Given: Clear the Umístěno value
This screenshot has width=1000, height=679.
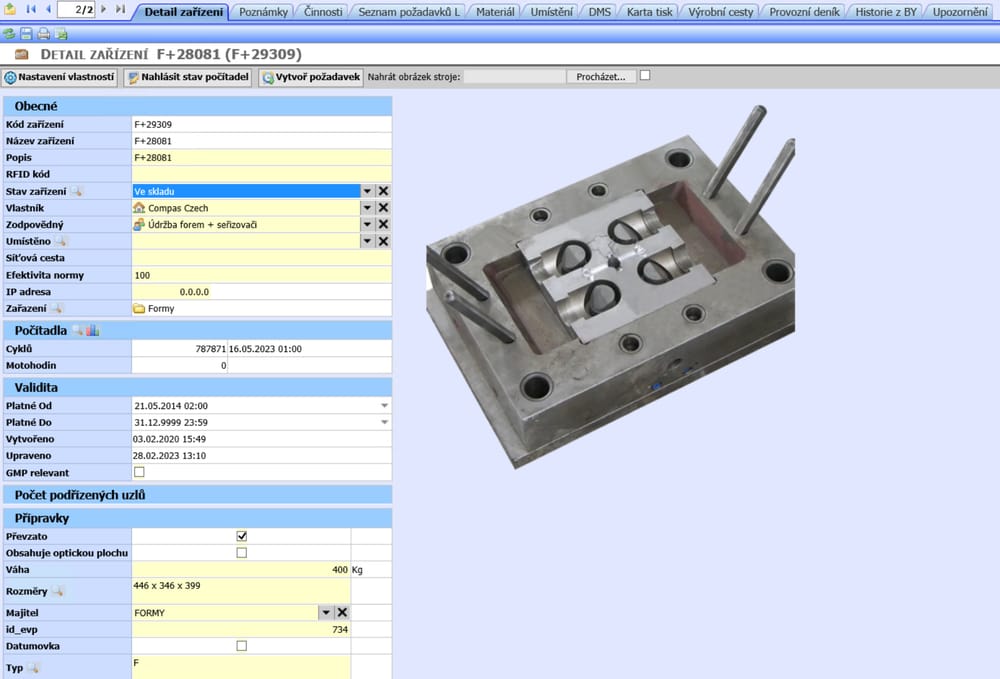Looking at the screenshot, I should point(383,241).
